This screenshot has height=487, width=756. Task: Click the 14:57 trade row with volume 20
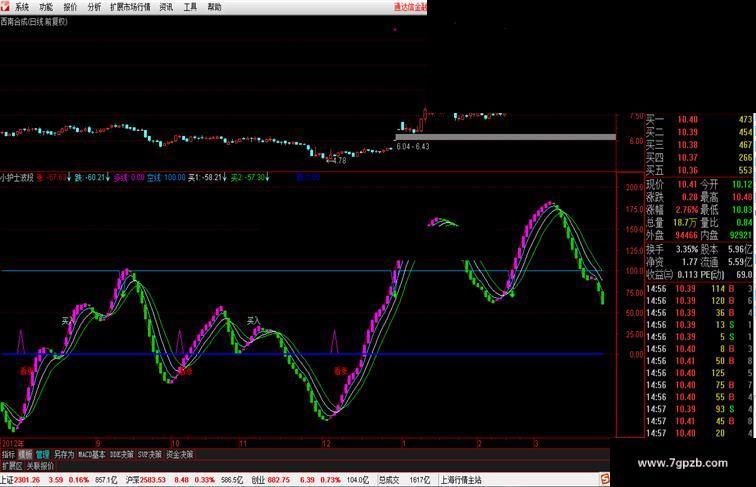pyautogui.click(x=699, y=433)
